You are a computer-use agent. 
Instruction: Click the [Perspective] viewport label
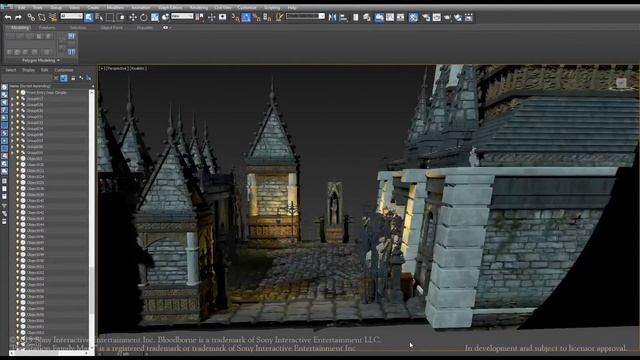[117, 69]
